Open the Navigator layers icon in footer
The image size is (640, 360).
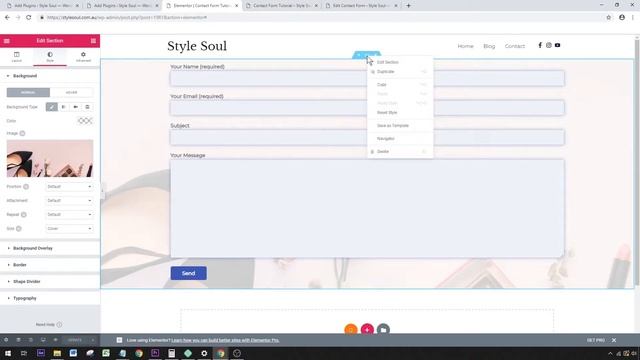(x=18, y=340)
